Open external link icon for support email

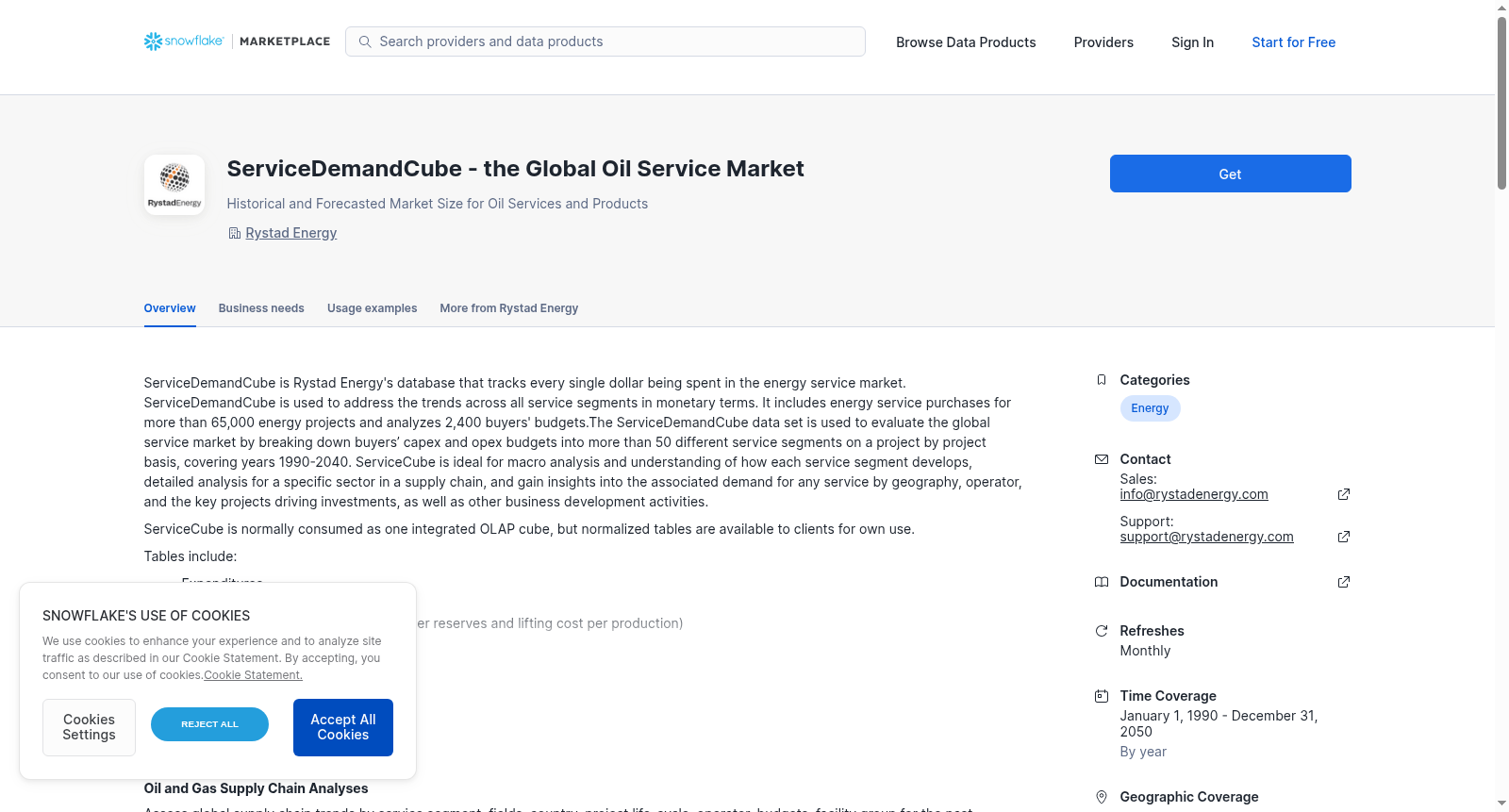coord(1344,537)
